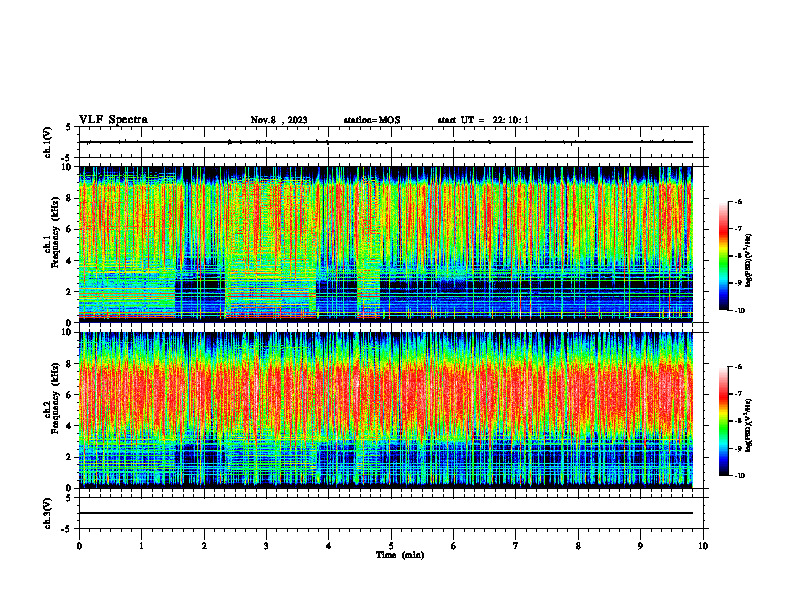Click the ch.1 spectrogram color scale bar

point(723,256)
